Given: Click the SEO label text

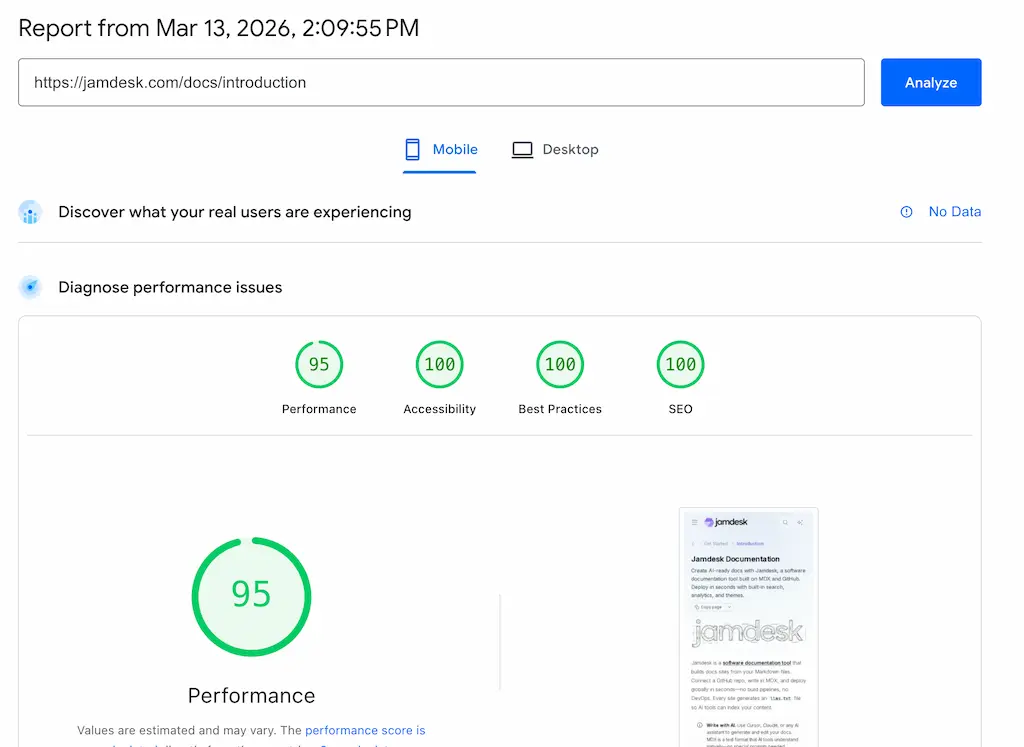Looking at the screenshot, I should [680, 408].
